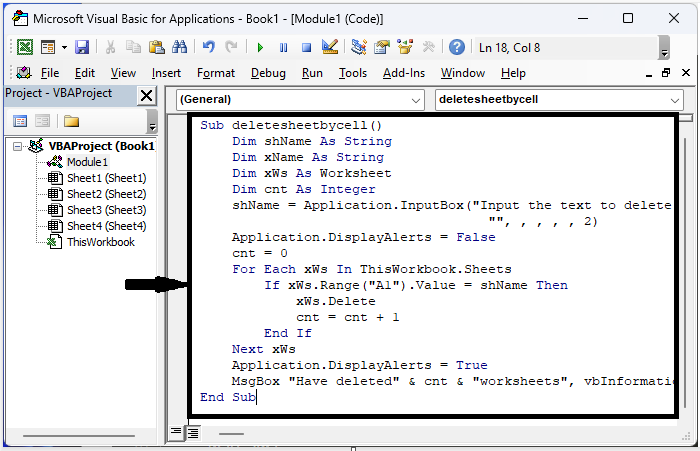The width and height of the screenshot is (700, 451).
Task: Click the VBA control menu icon beside File
Action: [24, 72]
